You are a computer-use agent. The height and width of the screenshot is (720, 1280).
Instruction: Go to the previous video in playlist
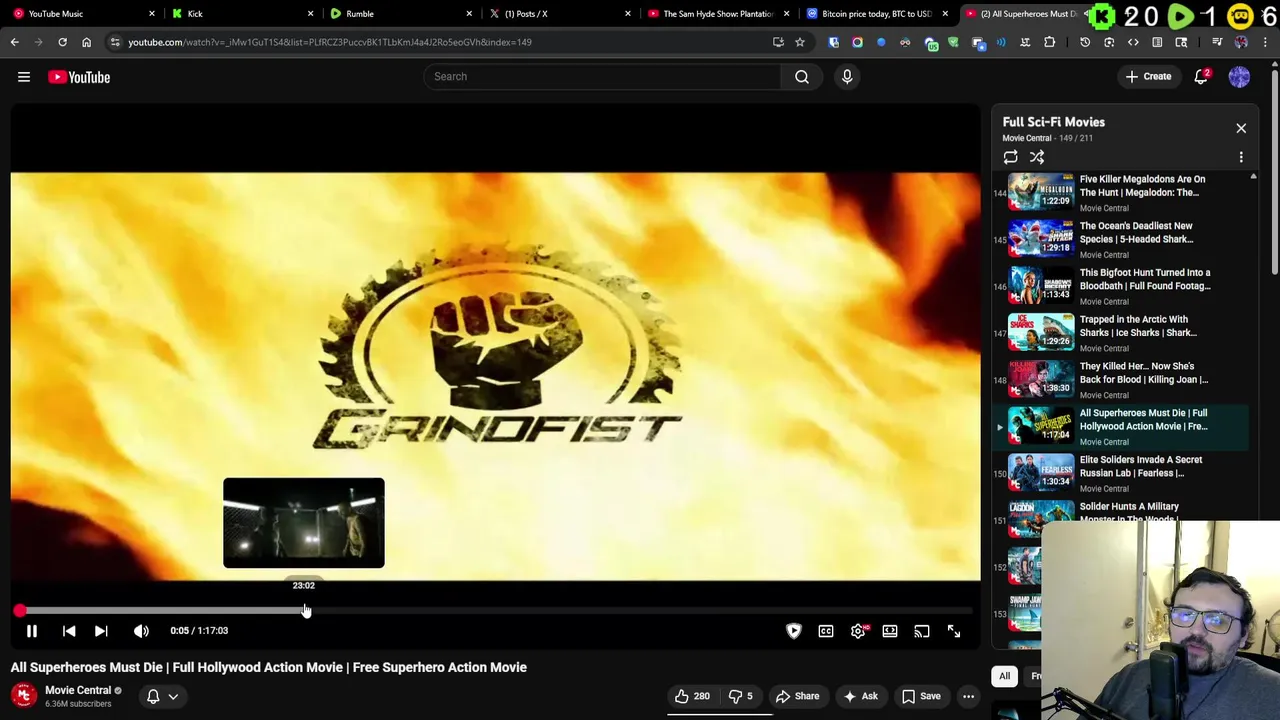69,631
